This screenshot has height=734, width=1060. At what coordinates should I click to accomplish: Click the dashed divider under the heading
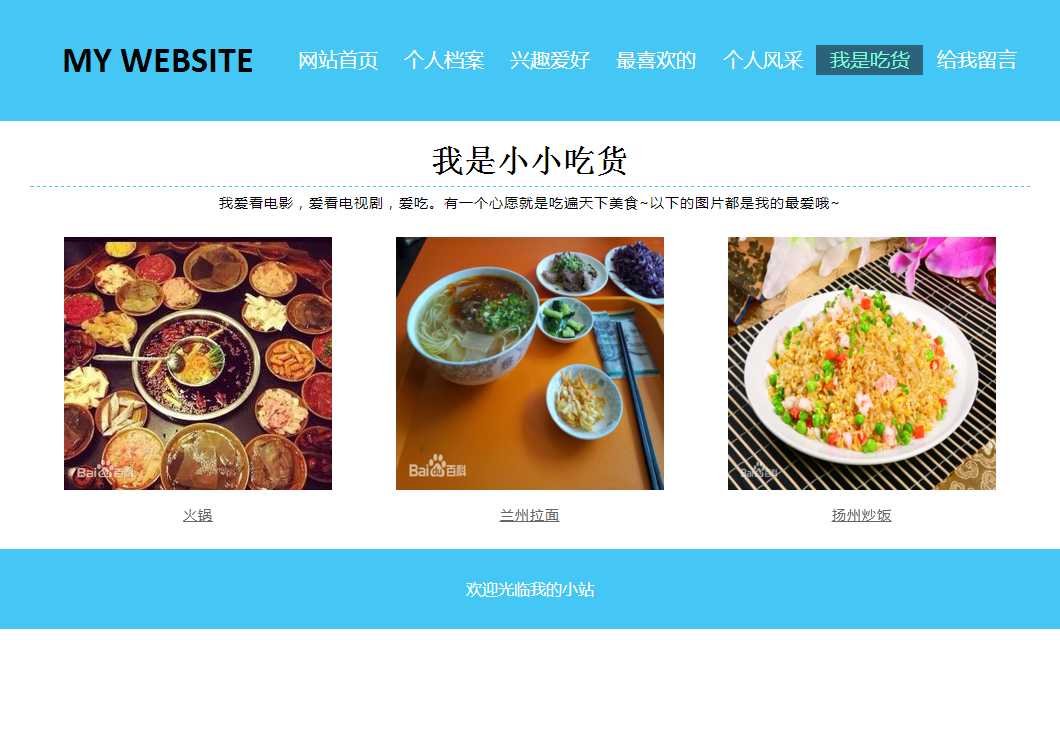[x=530, y=187]
